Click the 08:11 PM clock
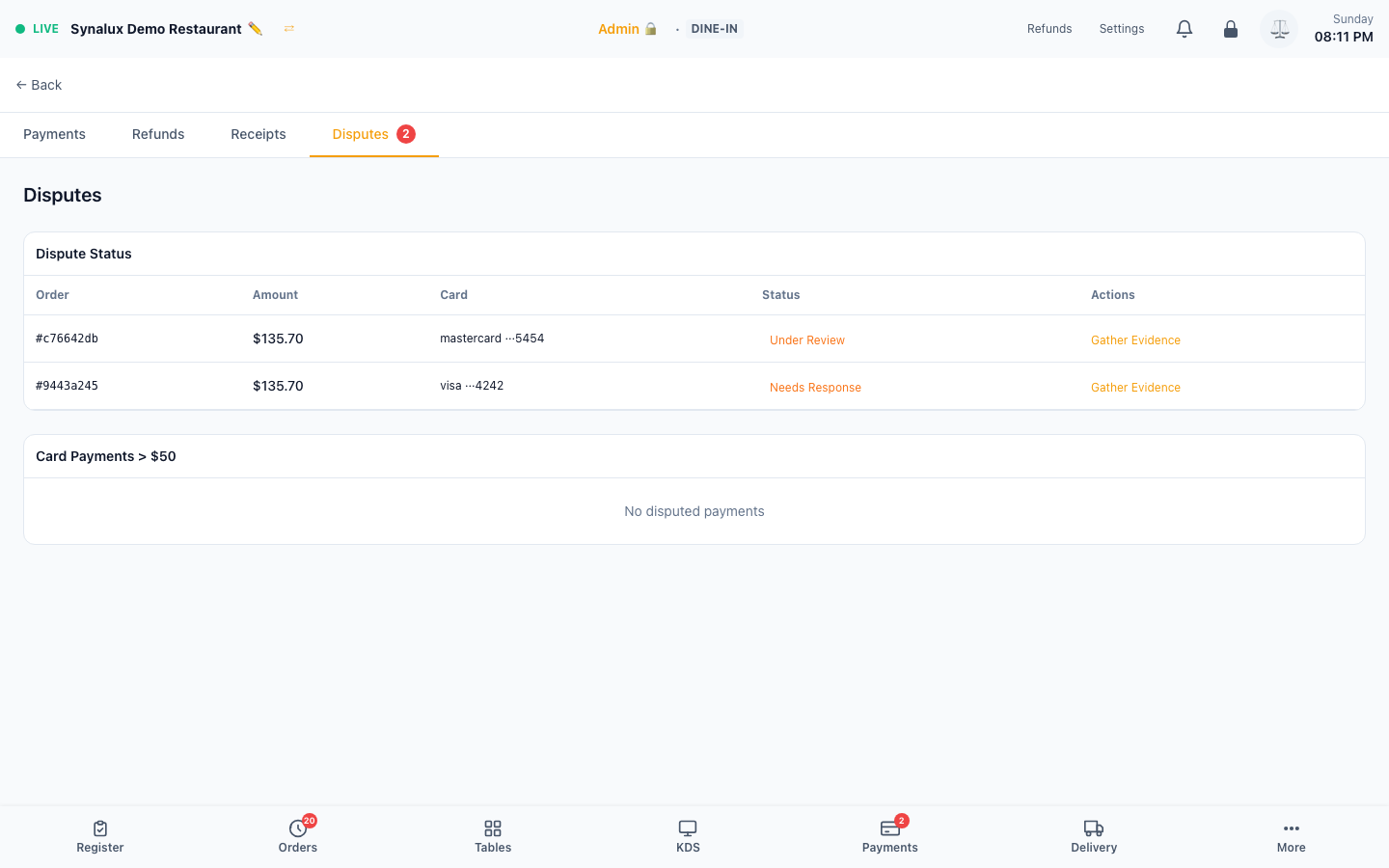Screen dimensions: 1389x868 pyautogui.click(x=1344, y=37)
